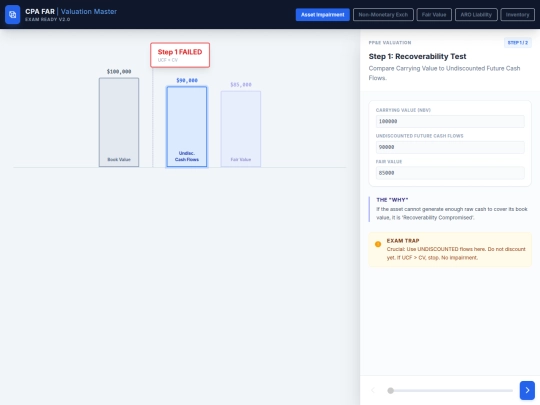Switch to Non-Monetary Exch tab
540x405 pixels.
pos(383,14)
